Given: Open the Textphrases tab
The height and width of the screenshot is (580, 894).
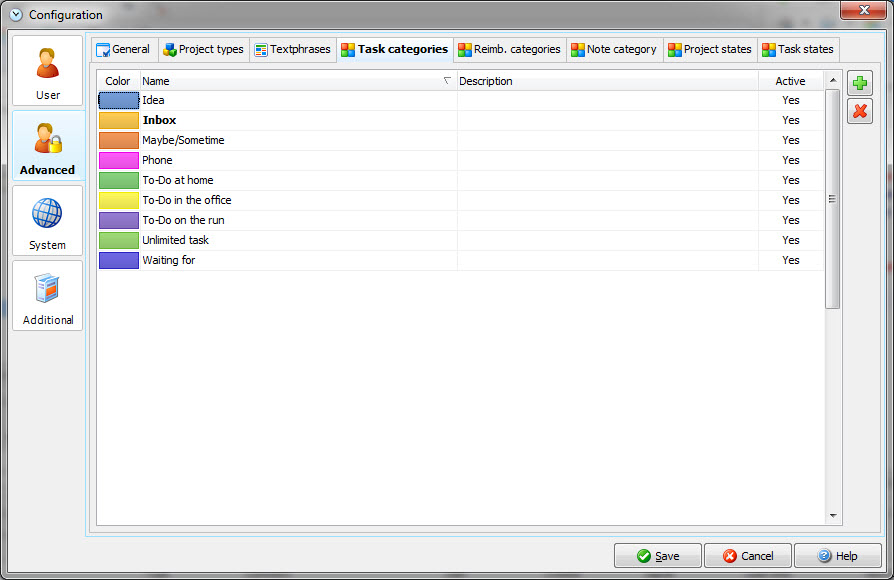Looking at the screenshot, I should [292, 49].
